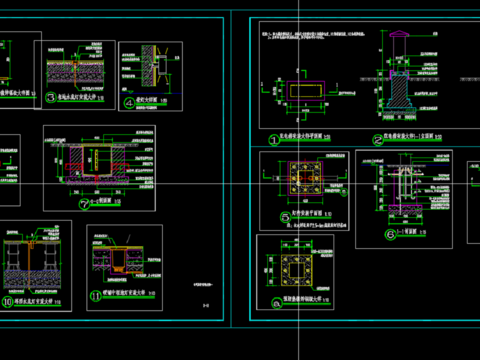
Task: Pick the circled number 7 section marker
Action: tap(84, 204)
